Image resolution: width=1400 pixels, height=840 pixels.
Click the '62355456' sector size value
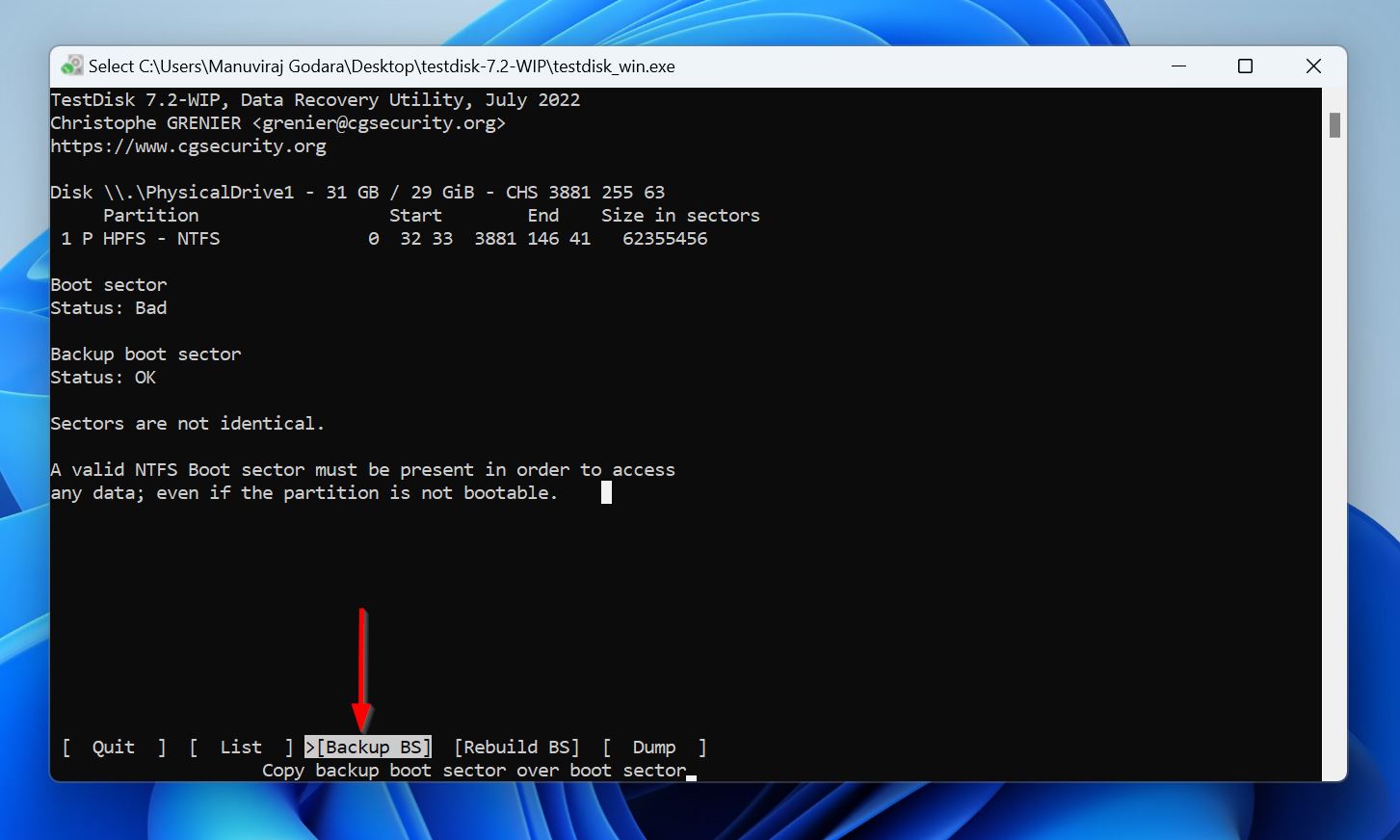pos(665,239)
